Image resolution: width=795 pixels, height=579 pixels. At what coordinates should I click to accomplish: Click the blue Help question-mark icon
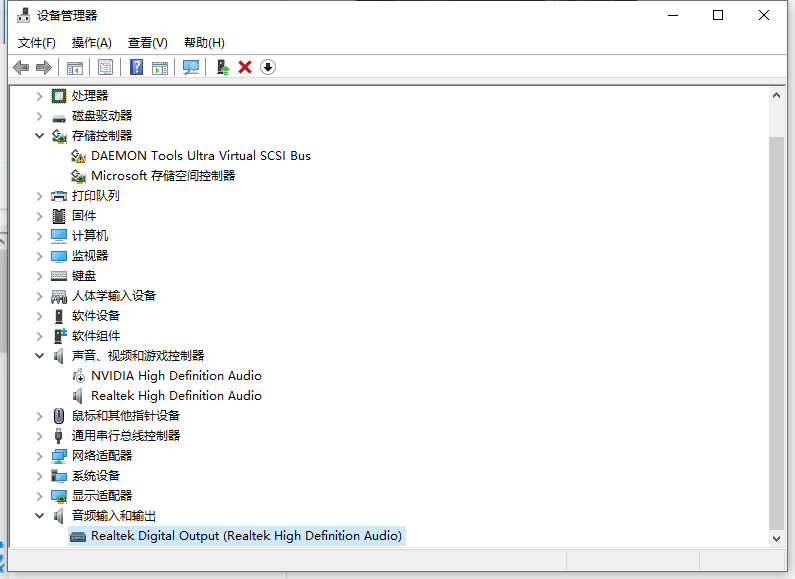point(137,67)
